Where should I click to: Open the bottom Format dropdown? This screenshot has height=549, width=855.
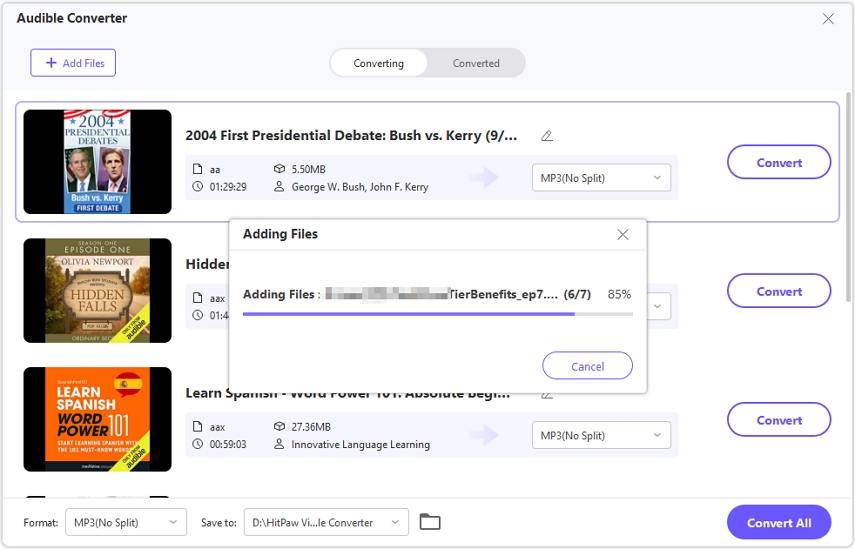126,522
